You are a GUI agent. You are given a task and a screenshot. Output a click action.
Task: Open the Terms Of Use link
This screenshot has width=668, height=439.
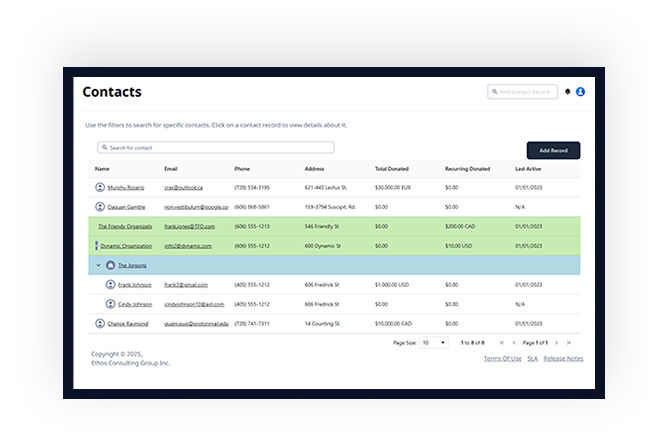click(x=502, y=358)
